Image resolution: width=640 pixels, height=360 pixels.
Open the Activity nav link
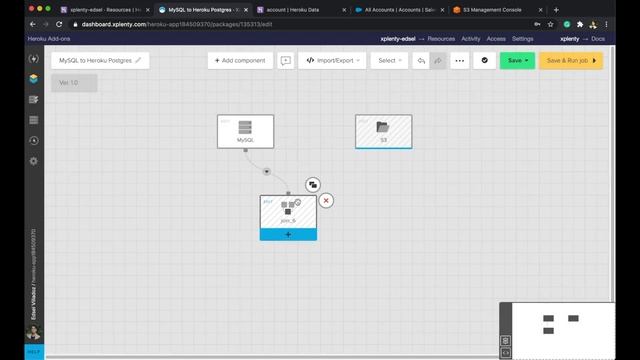click(471, 39)
